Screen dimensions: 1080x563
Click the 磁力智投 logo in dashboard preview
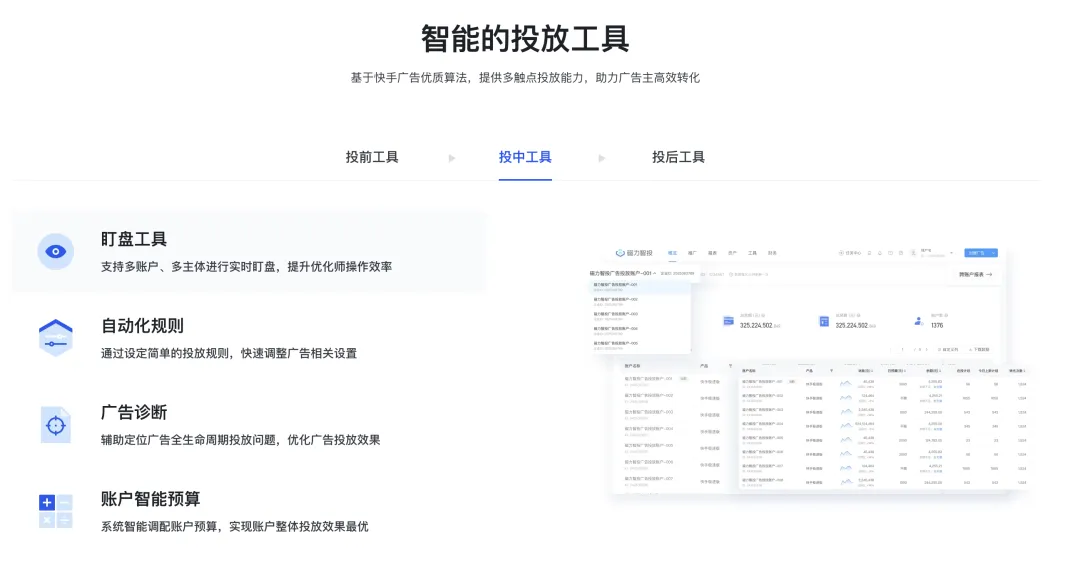point(634,253)
